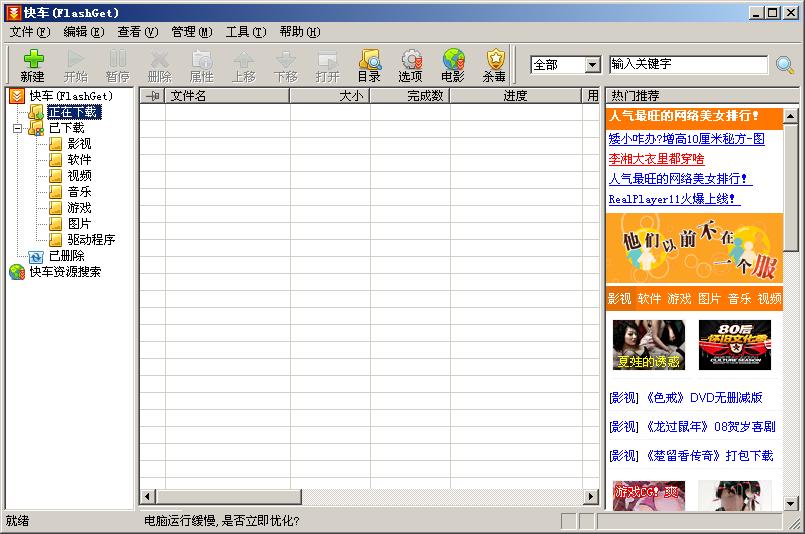Sort by 大小 column header
The height and width of the screenshot is (534, 805).
point(330,96)
